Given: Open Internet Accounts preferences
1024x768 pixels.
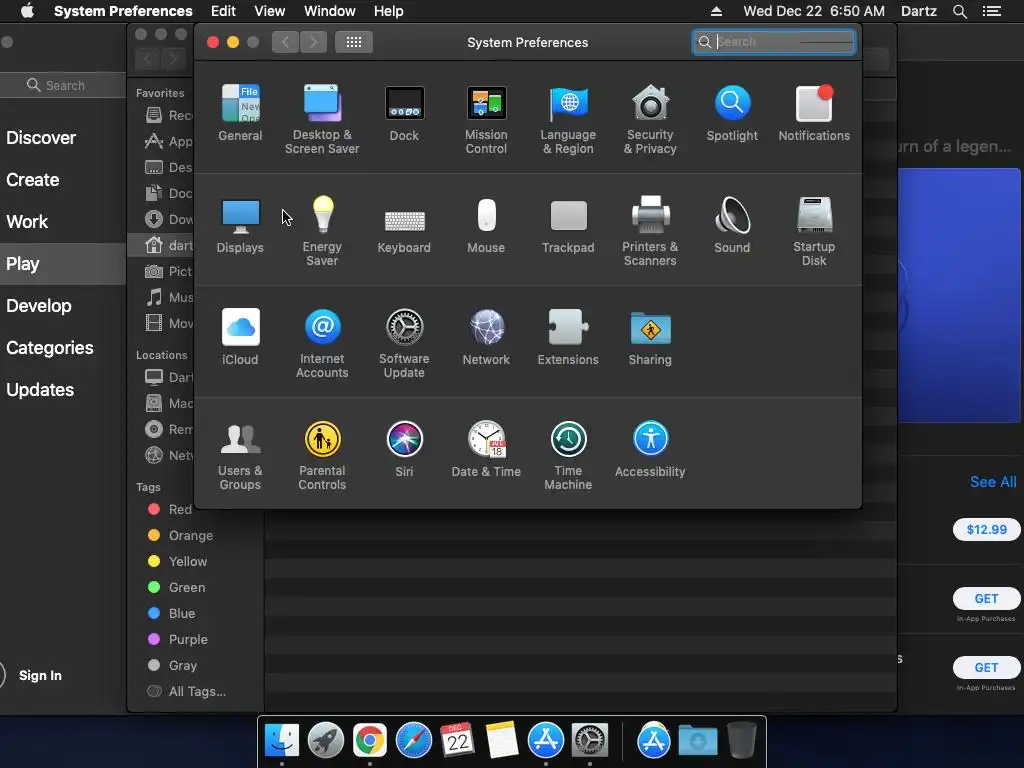Looking at the screenshot, I should pyautogui.click(x=322, y=344).
